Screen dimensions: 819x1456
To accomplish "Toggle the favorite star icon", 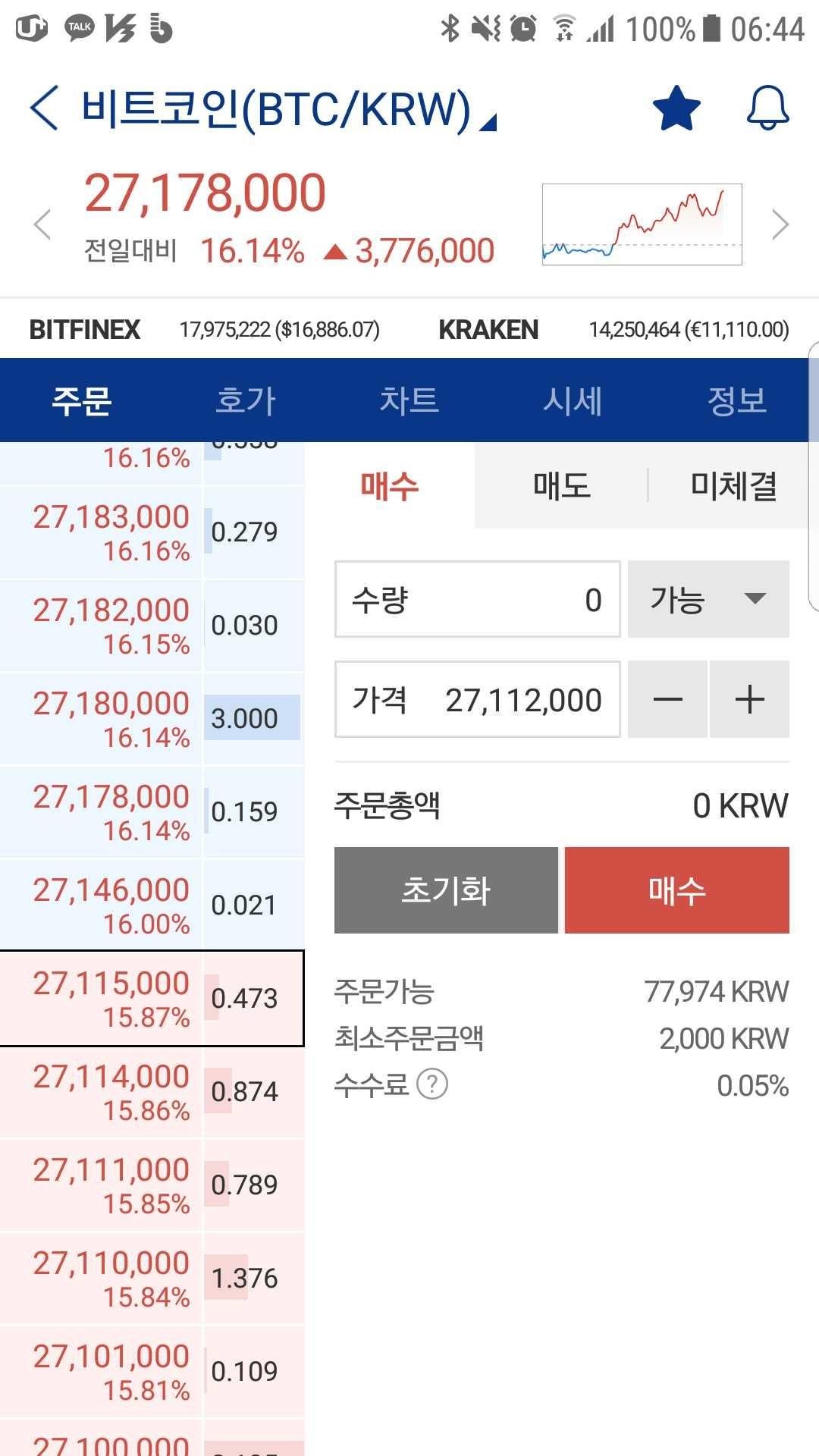I will pyautogui.click(x=676, y=108).
